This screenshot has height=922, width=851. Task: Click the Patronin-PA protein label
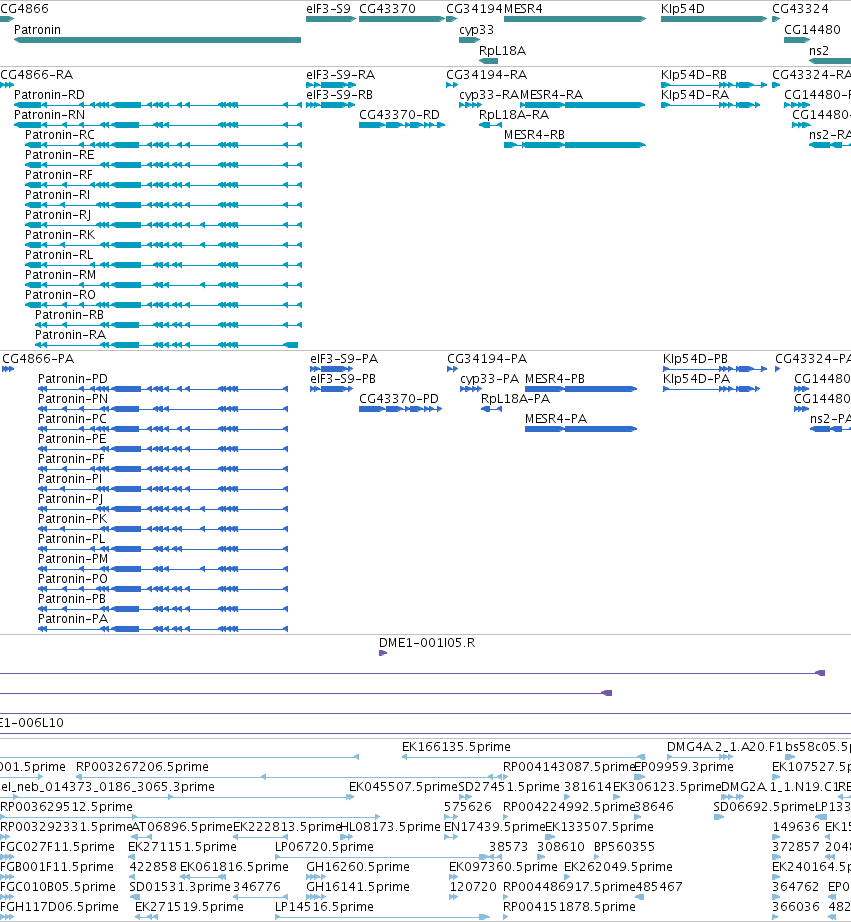point(73,619)
